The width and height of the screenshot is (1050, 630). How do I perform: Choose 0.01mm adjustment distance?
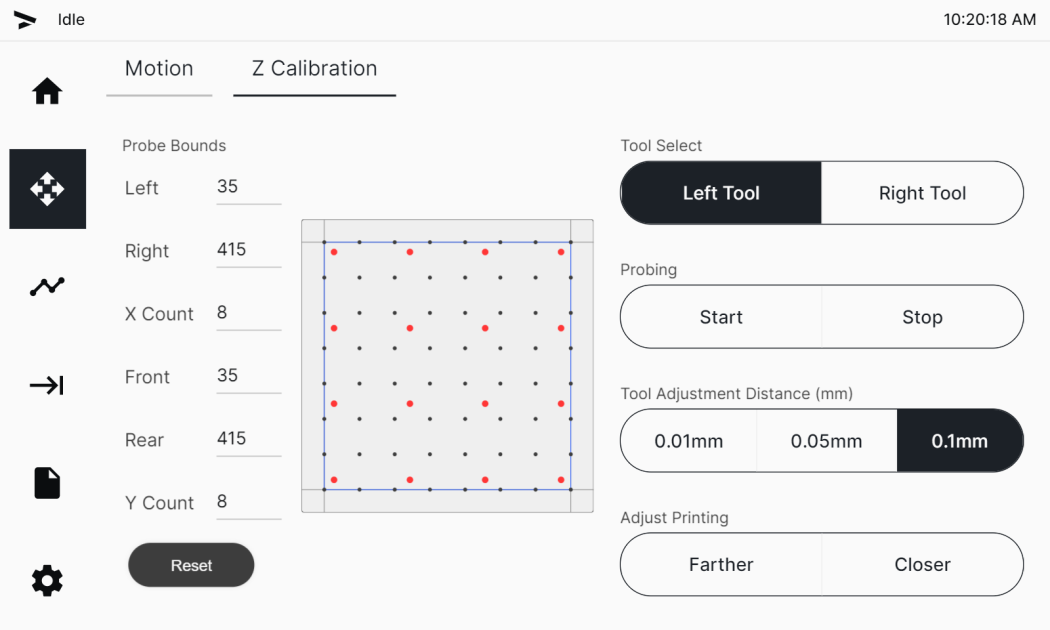click(x=689, y=441)
